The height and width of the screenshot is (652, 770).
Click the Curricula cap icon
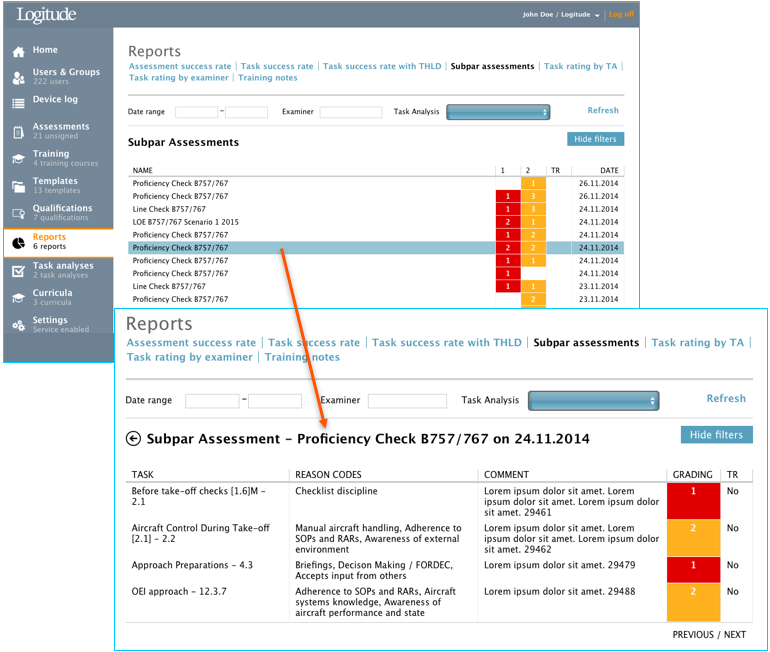tap(18, 298)
